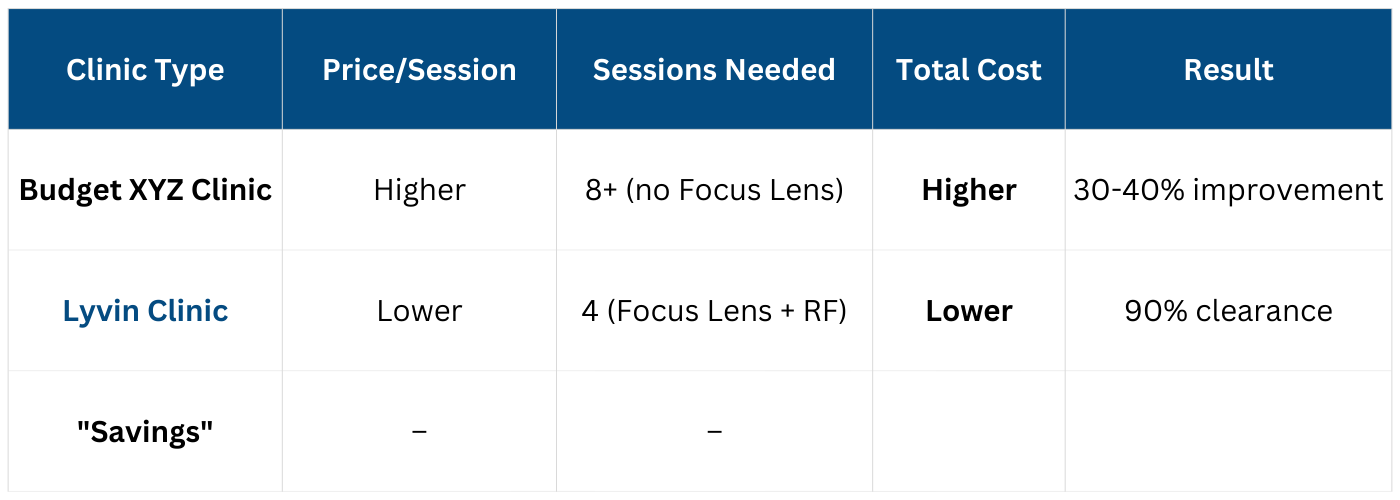
Task: Click the empty Savings Result cell
Action: 1229,432
